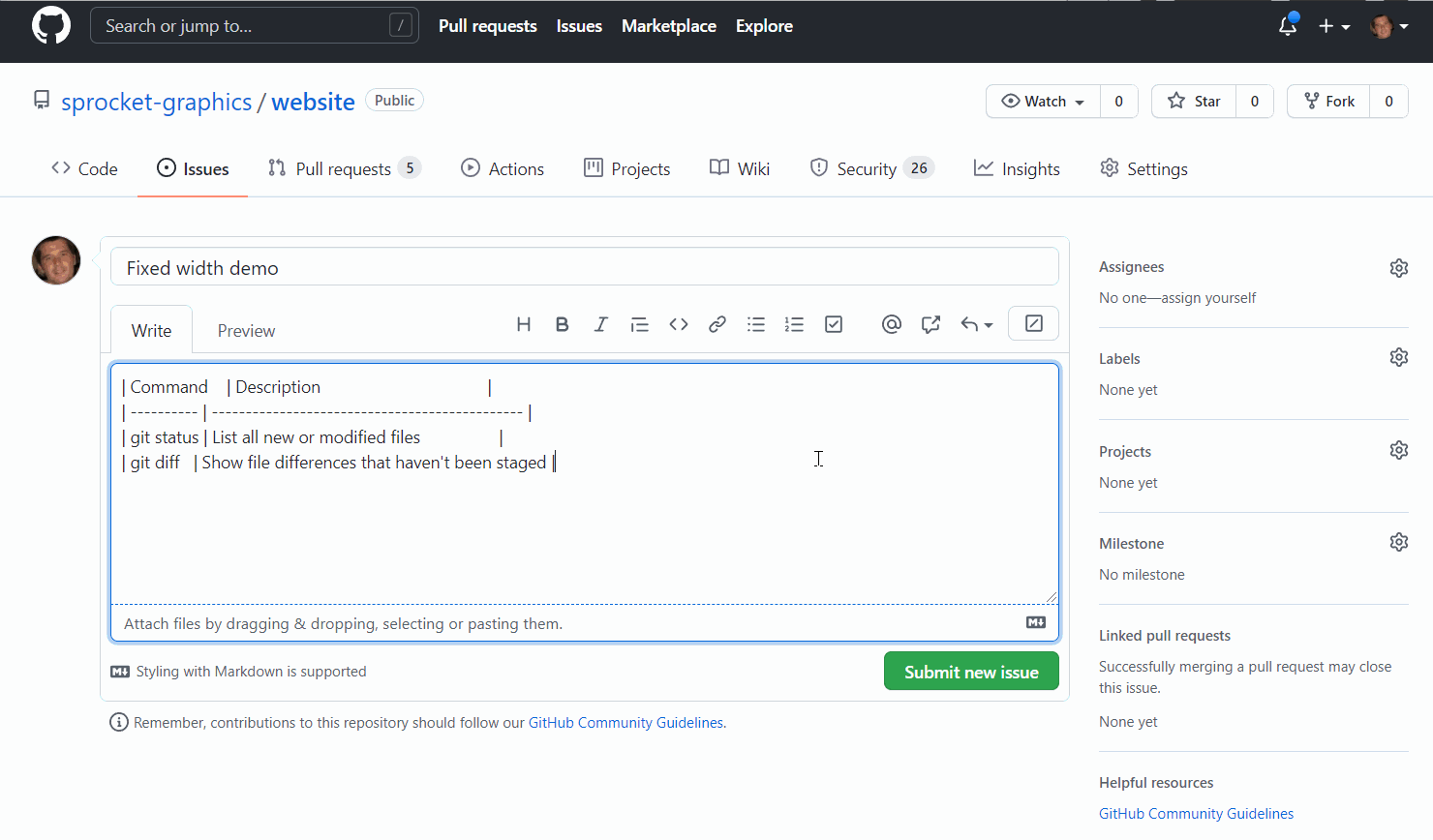The width and height of the screenshot is (1433, 840).
Task: Apply italic formatting
Action: click(x=601, y=323)
